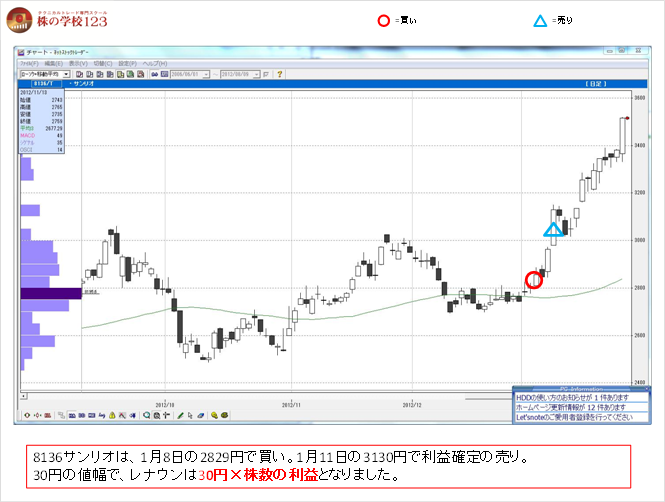Screen dimensions: 665x502
Task: Toggle the flag checkbox beside the end date
Action: coord(267,74)
